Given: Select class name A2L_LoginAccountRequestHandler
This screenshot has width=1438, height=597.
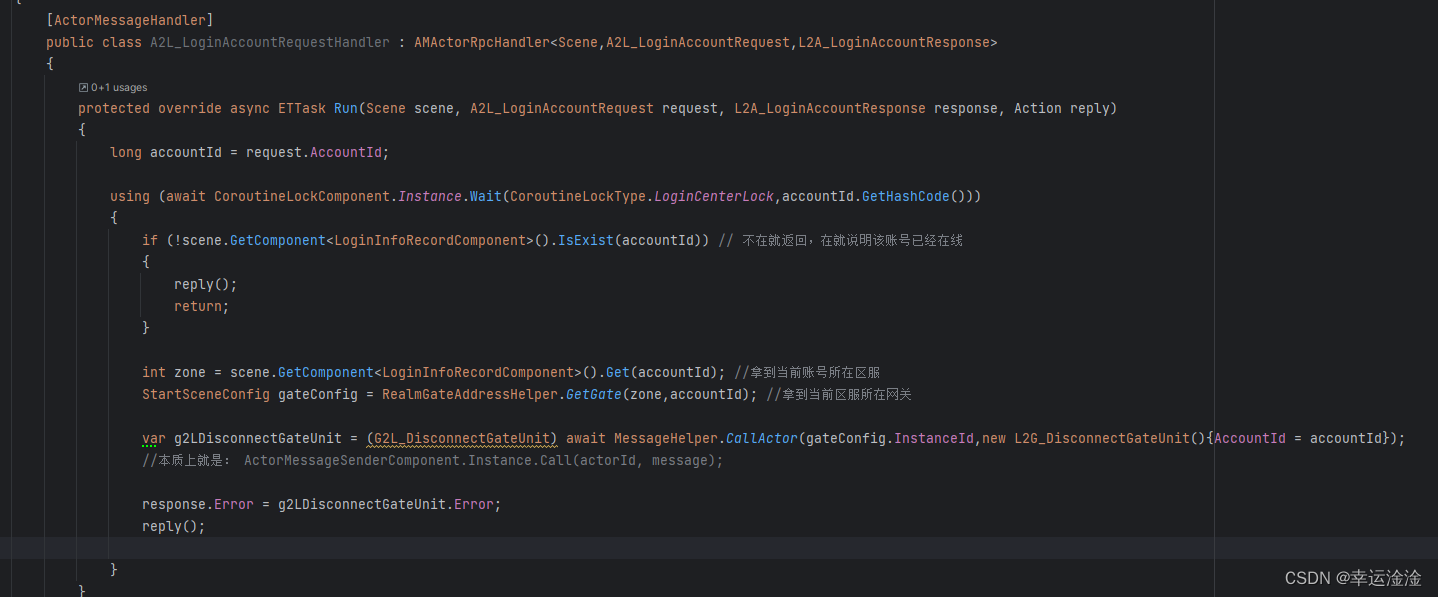Looking at the screenshot, I should (x=270, y=42).
